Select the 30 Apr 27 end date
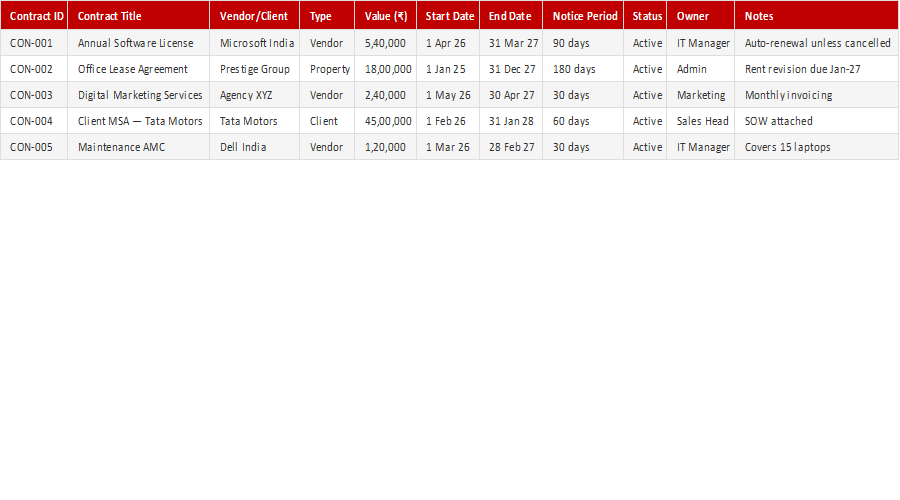Image resolution: width=900 pixels, height=500 pixels. point(511,95)
